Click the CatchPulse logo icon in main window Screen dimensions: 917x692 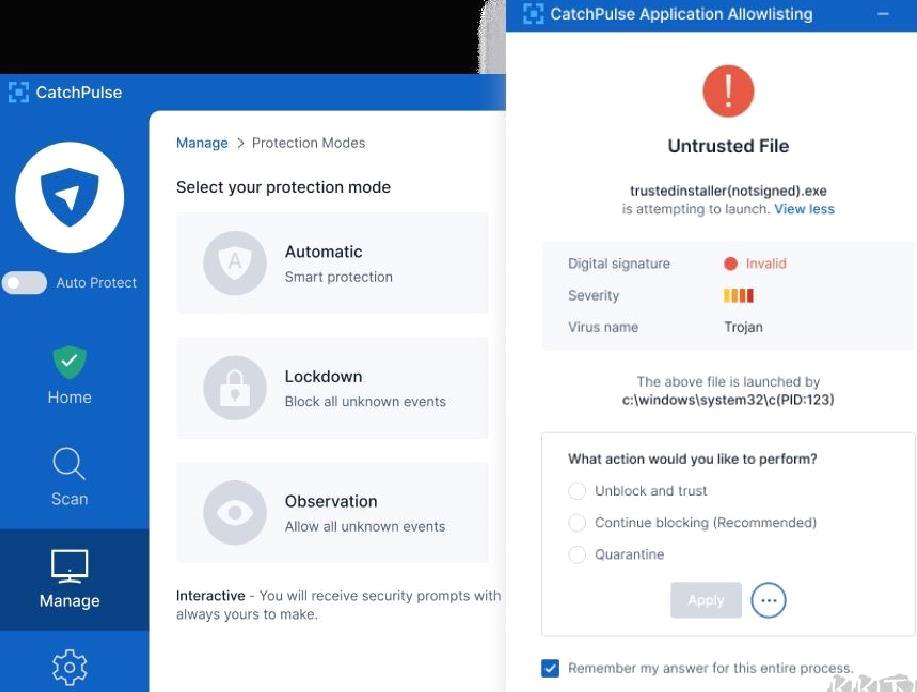19,92
